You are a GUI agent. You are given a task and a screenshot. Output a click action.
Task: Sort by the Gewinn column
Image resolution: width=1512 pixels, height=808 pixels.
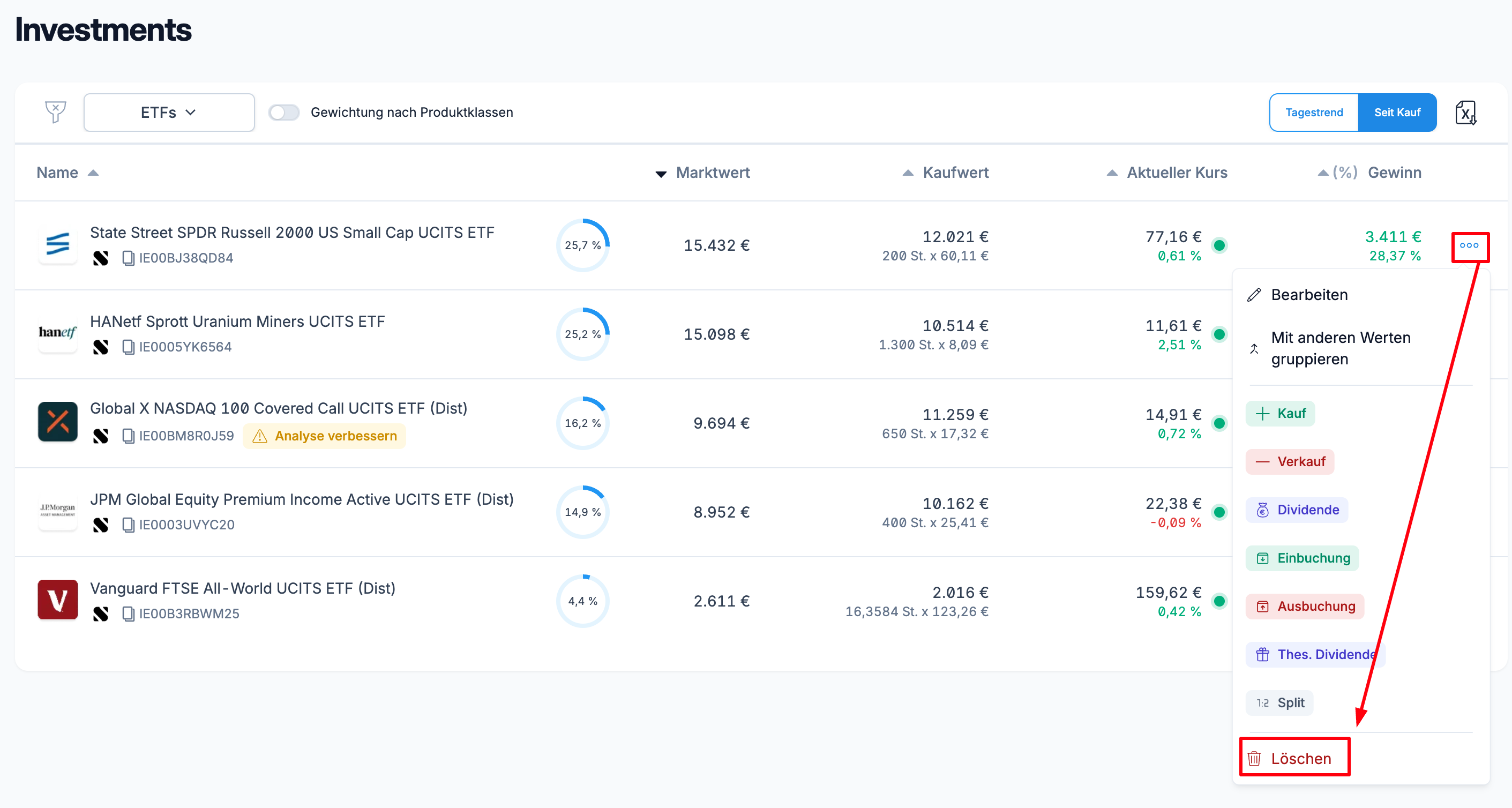tap(1395, 173)
